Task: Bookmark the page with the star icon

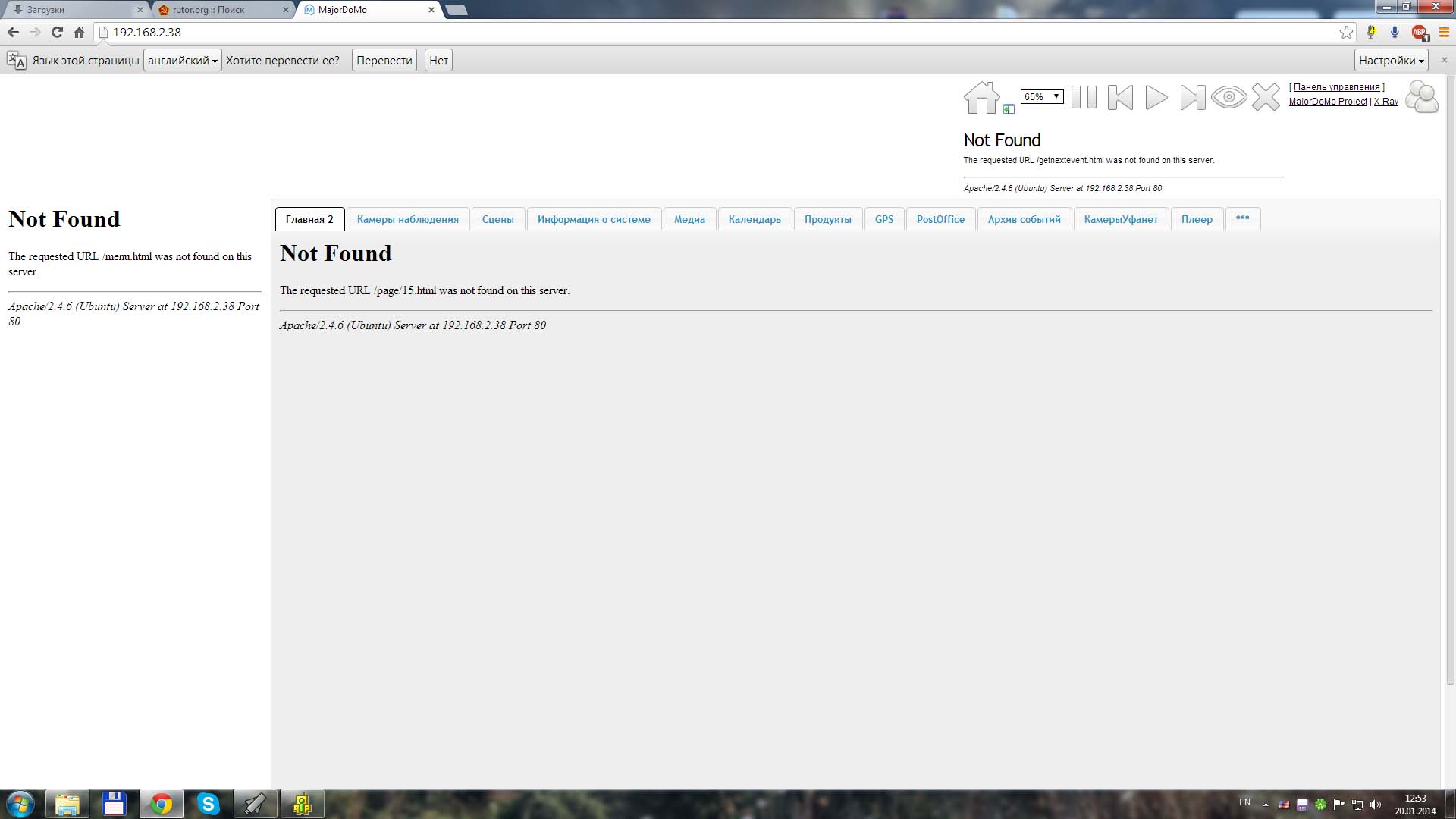Action: coord(1346,32)
